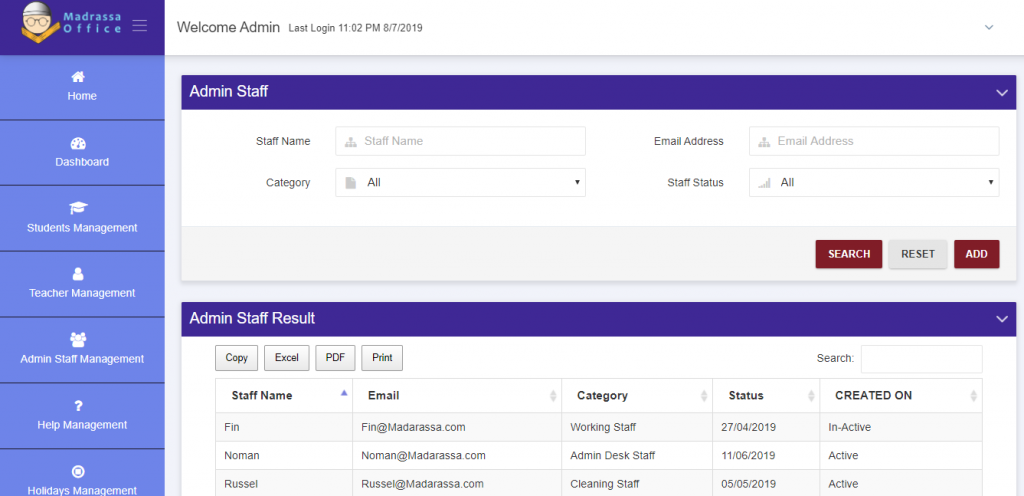Click the Home house icon

tap(79, 77)
